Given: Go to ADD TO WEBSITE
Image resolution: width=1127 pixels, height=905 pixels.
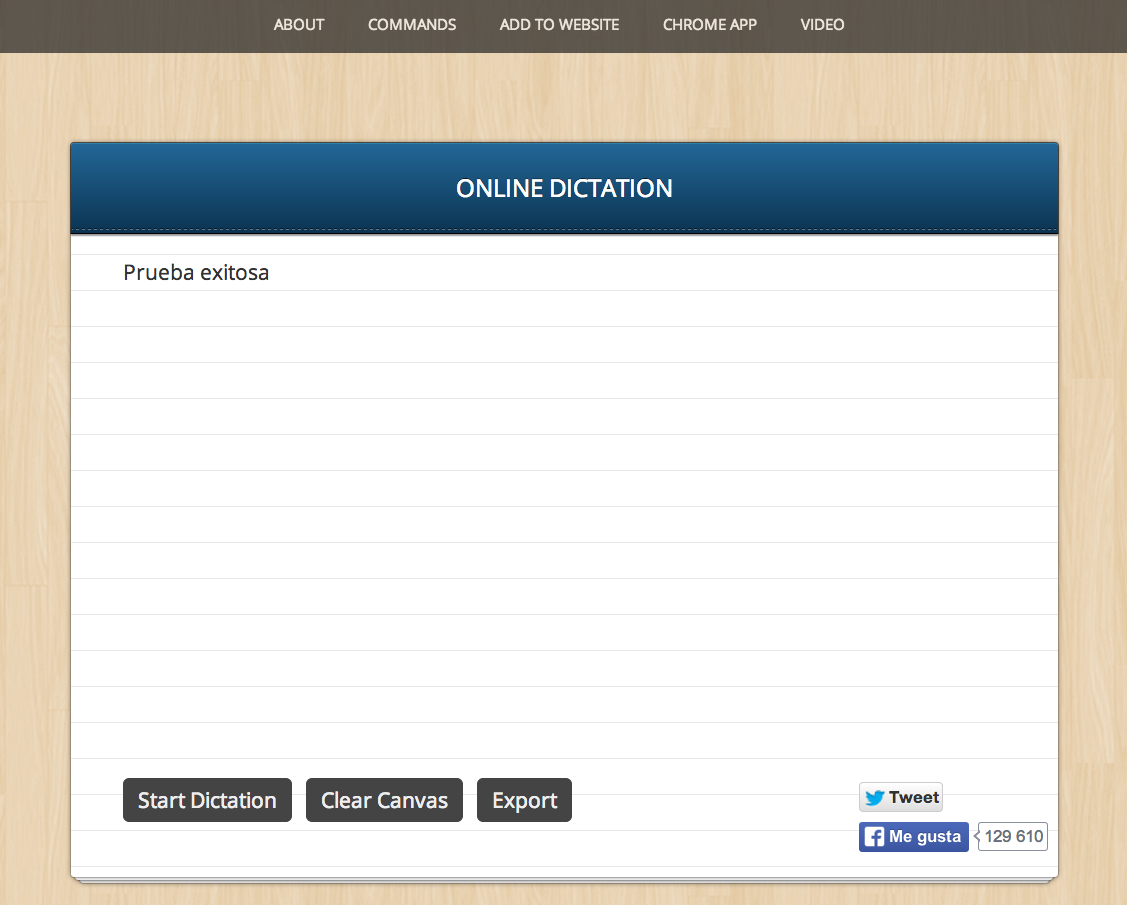Looking at the screenshot, I should (x=559, y=24).
